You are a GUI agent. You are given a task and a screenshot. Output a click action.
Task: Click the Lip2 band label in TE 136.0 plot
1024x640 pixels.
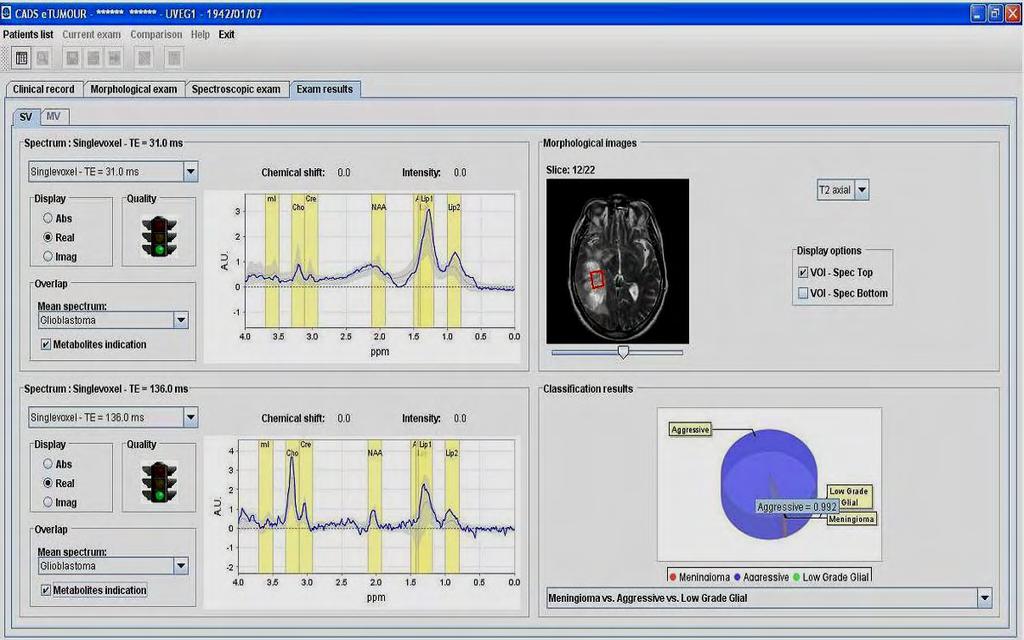pyautogui.click(x=452, y=453)
